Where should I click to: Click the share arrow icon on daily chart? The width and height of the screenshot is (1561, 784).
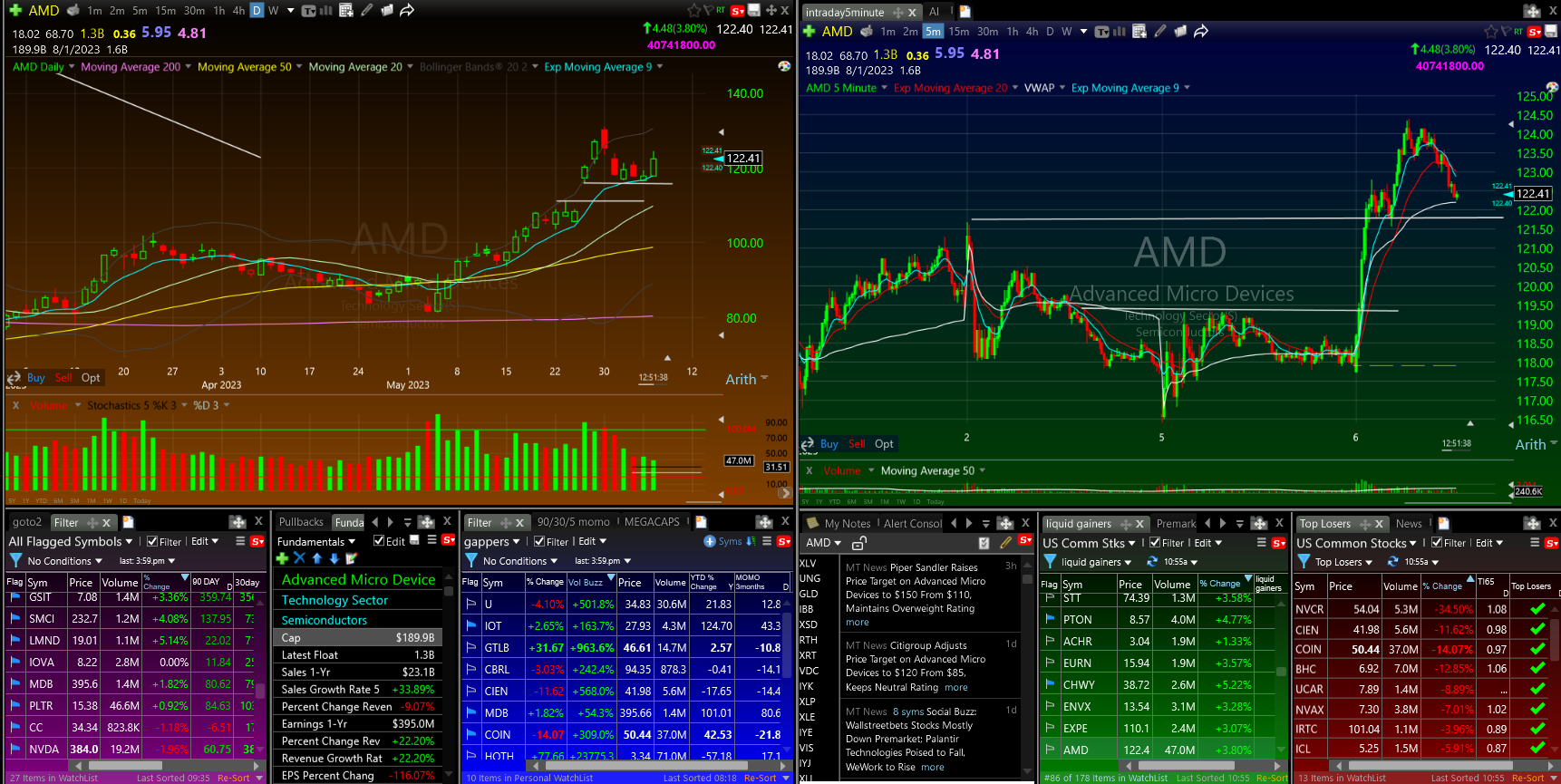click(407, 10)
